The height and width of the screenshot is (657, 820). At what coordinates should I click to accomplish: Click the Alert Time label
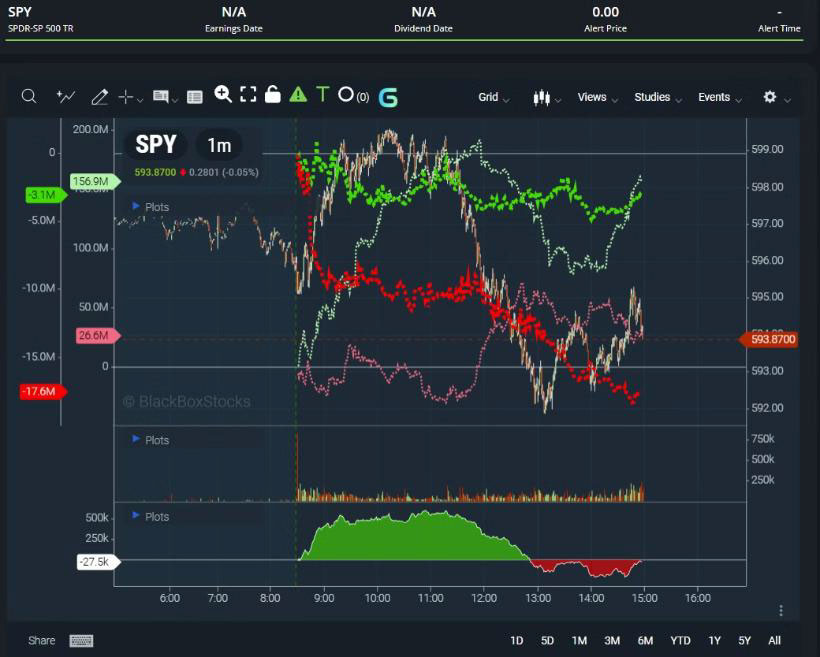[x=779, y=28]
